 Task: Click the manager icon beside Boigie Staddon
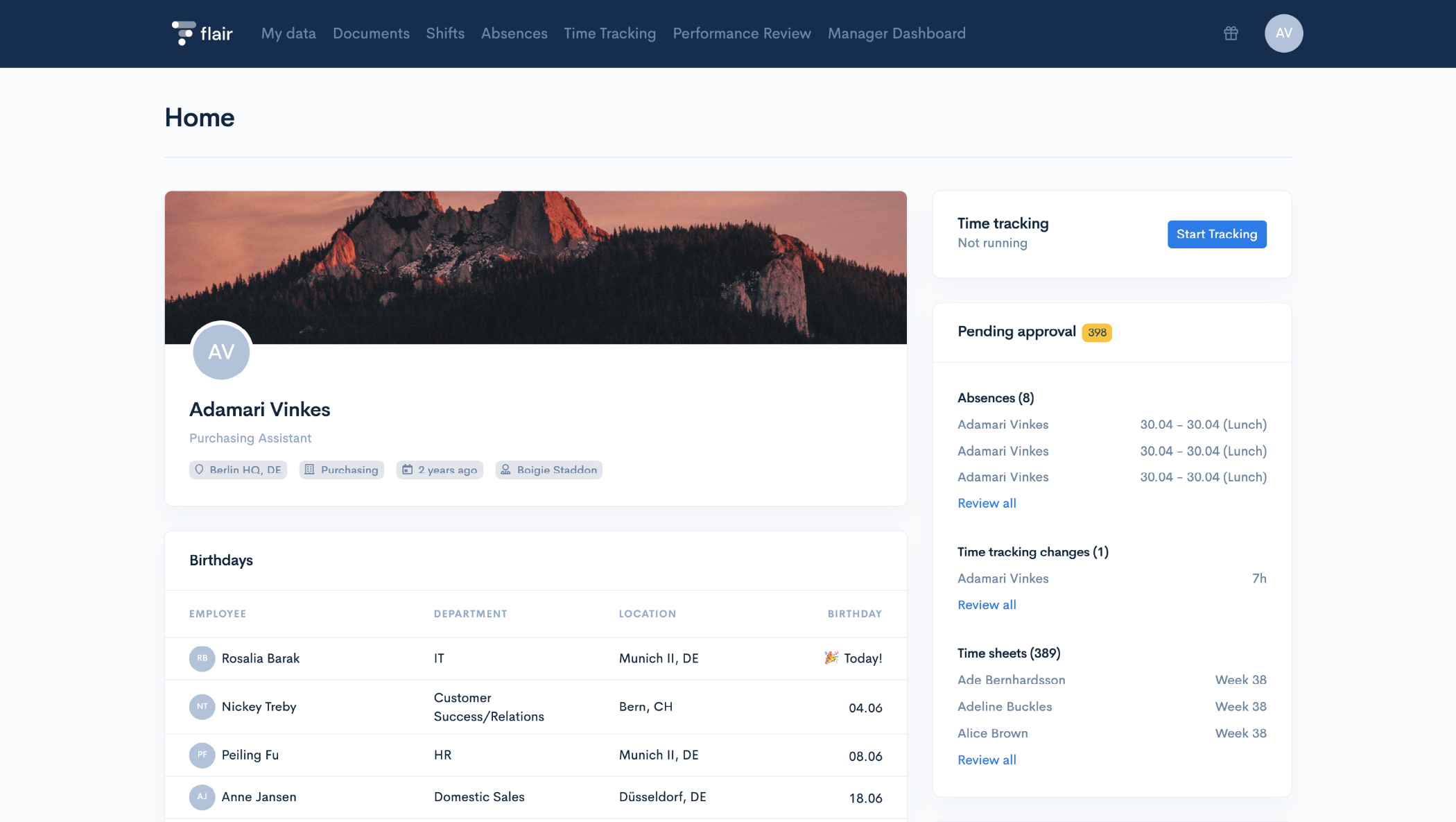pos(506,470)
